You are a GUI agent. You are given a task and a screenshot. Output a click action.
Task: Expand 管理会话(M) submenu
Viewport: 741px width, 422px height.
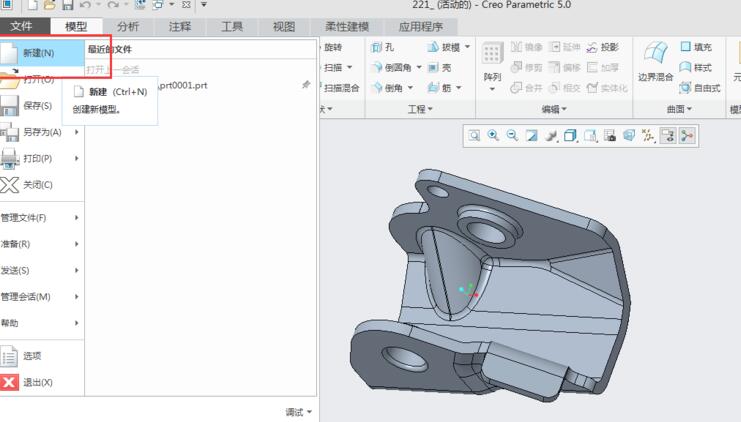click(x=42, y=297)
